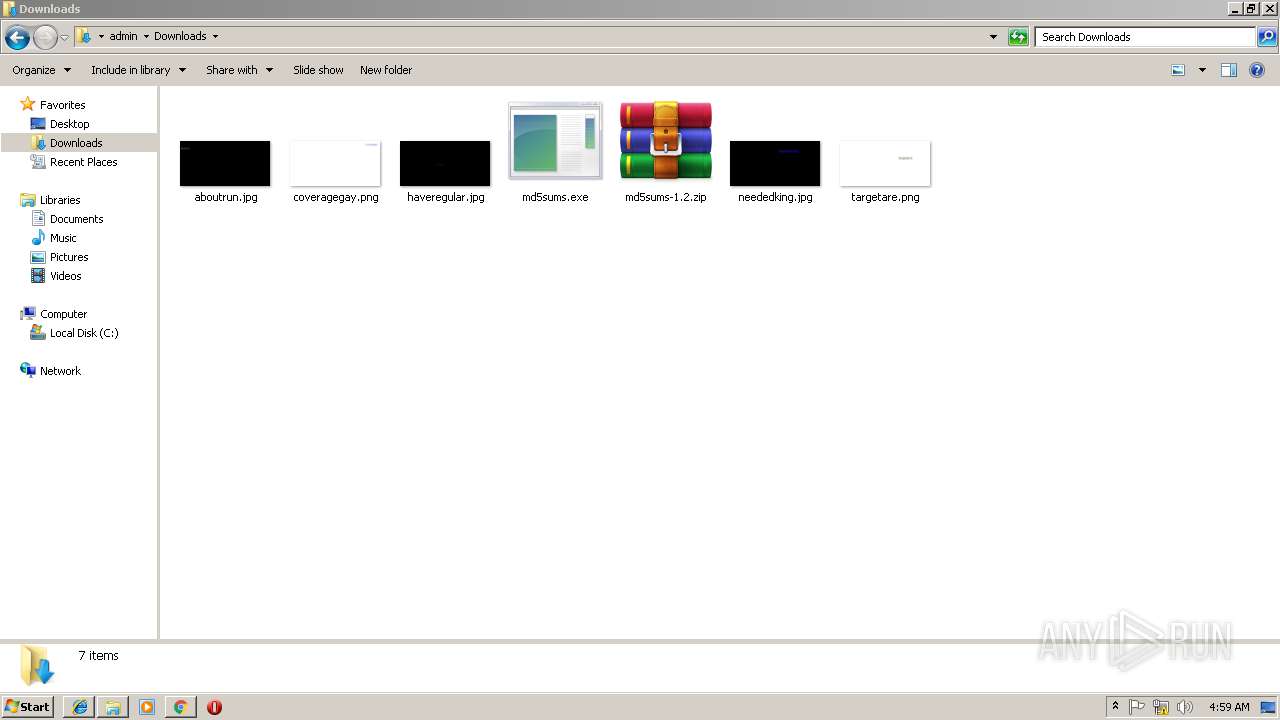Click the file name md5sums.exe

(x=555, y=197)
